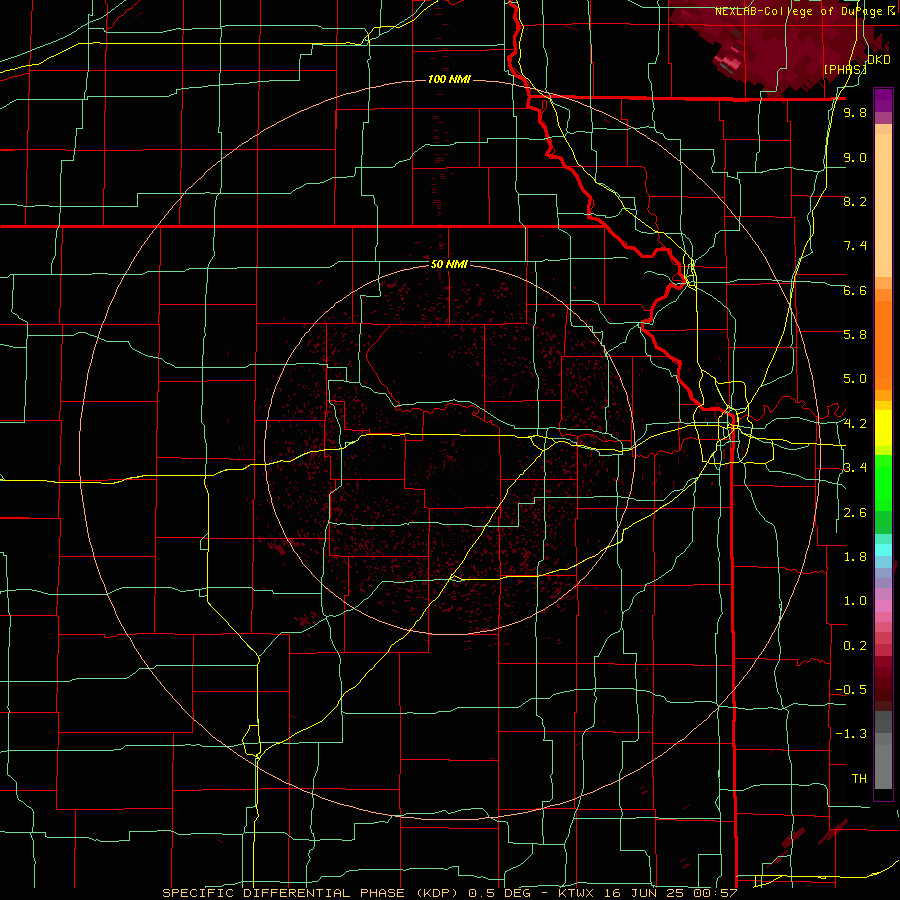Click the 7.4 legend value
The width and height of the screenshot is (900, 900).
[x=855, y=246]
